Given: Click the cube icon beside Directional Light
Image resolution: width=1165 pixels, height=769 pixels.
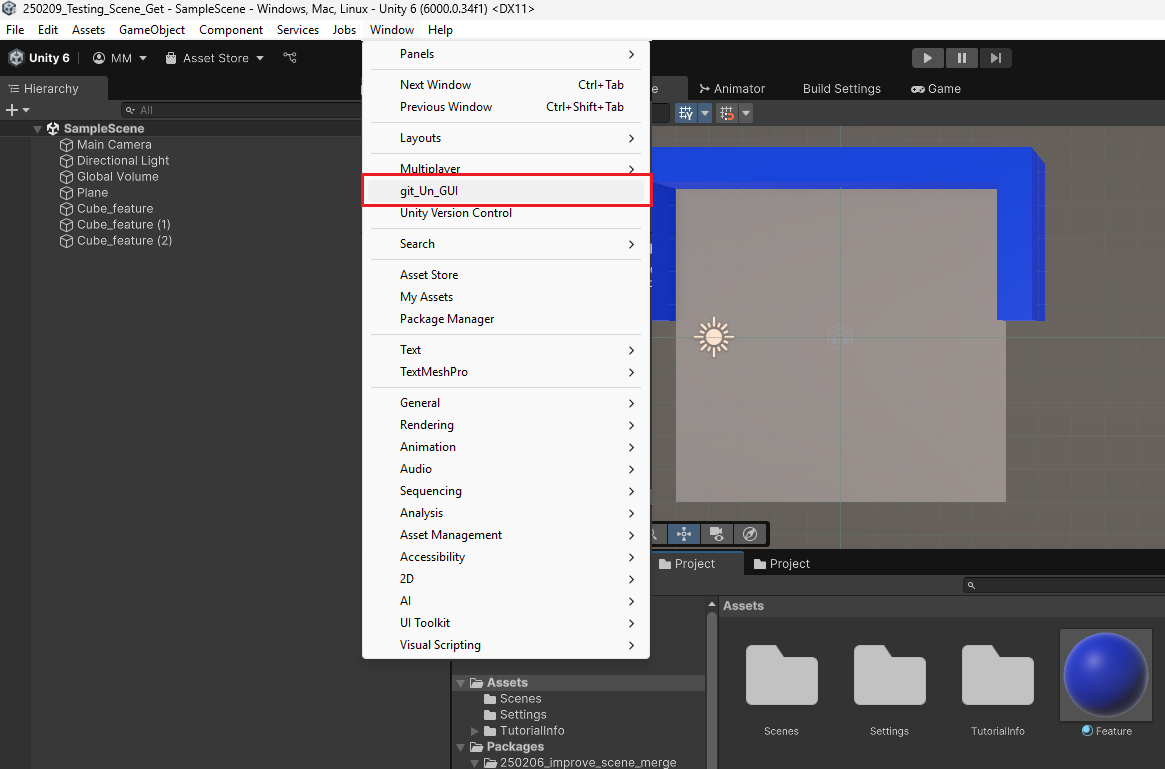Looking at the screenshot, I should (x=66, y=161).
